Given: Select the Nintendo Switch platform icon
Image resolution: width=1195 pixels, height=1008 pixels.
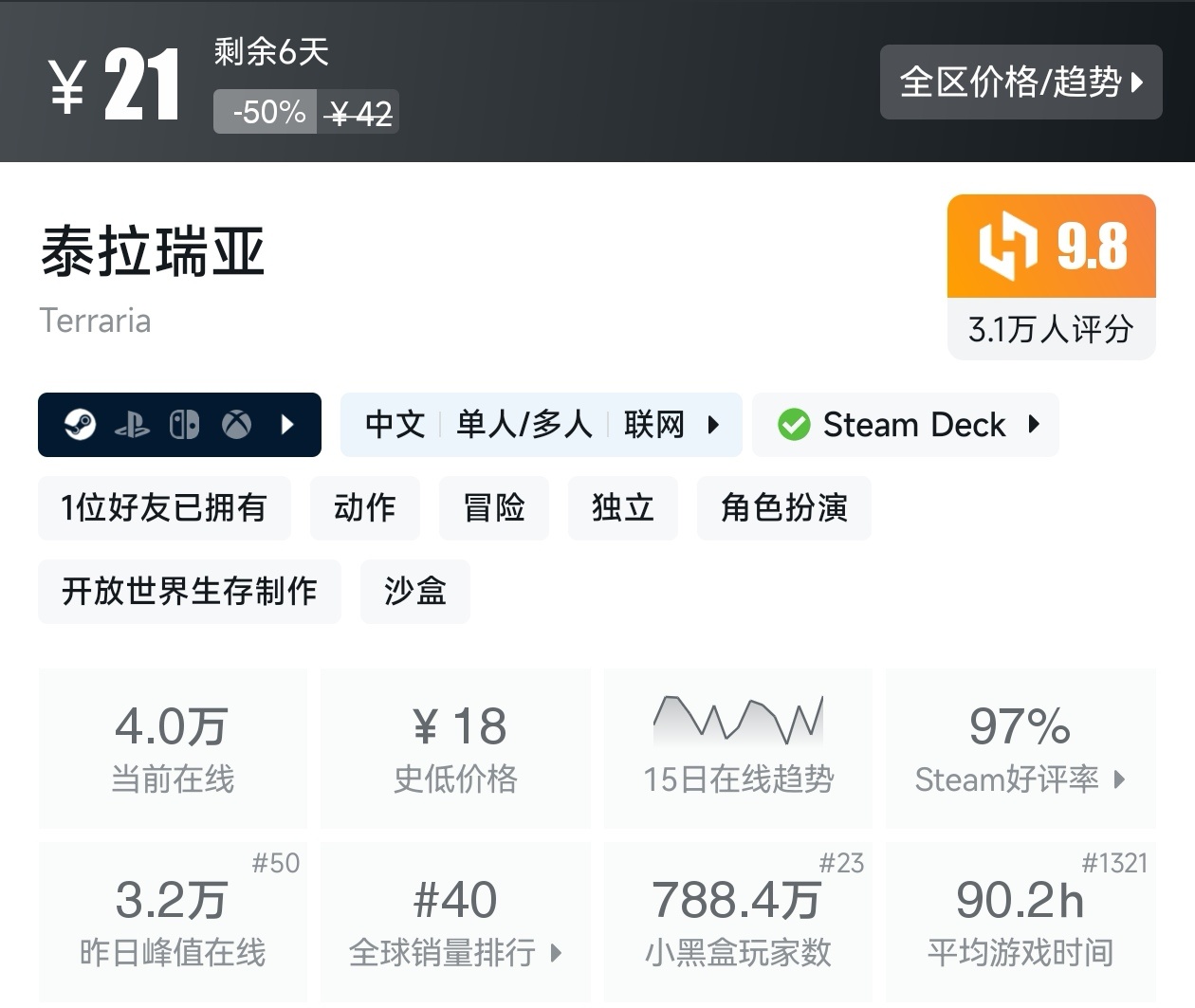Looking at the screenshot, I should tap(185, 424).
